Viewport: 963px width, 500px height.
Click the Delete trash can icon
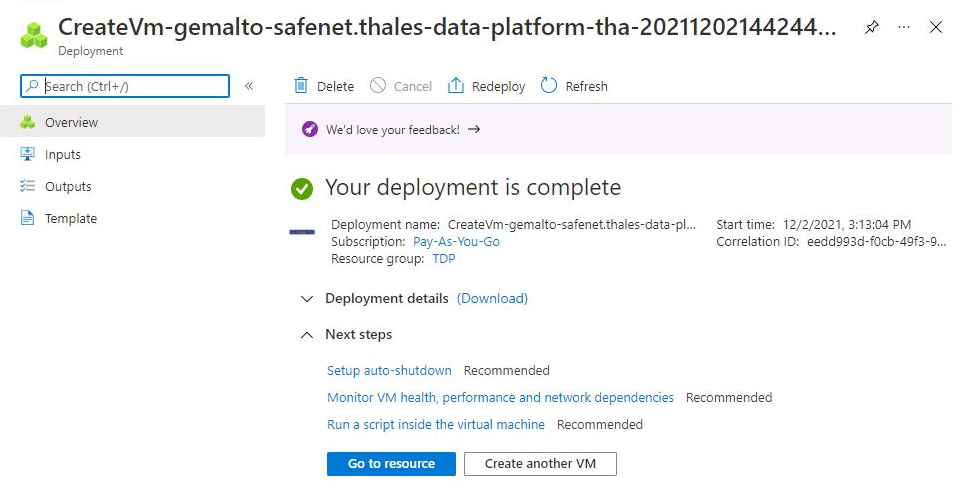pyautogui.click(x=301, y=85)
